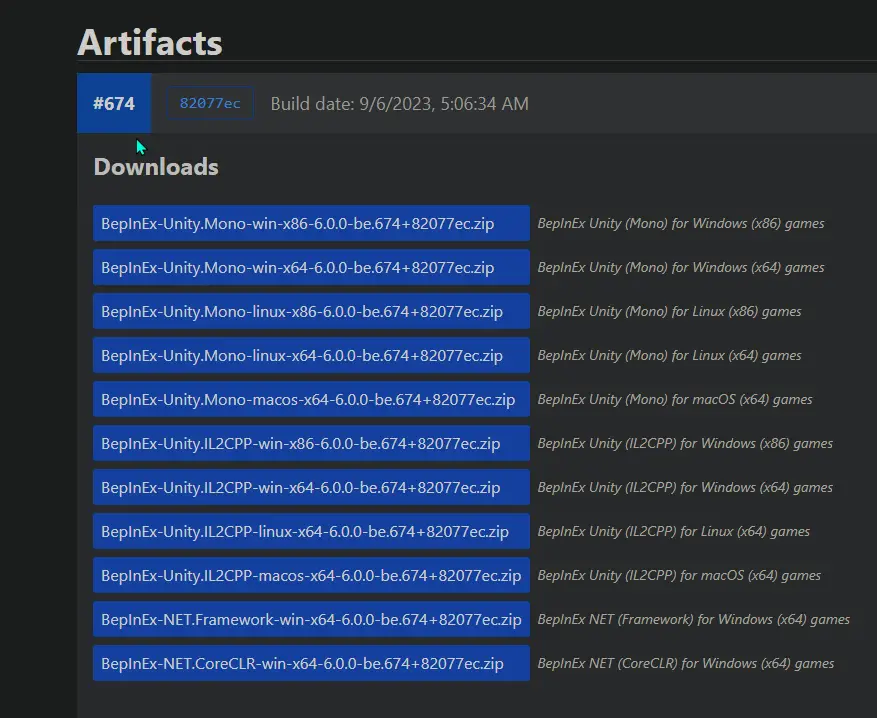Click the Artifacts heading

click(150, 42)
